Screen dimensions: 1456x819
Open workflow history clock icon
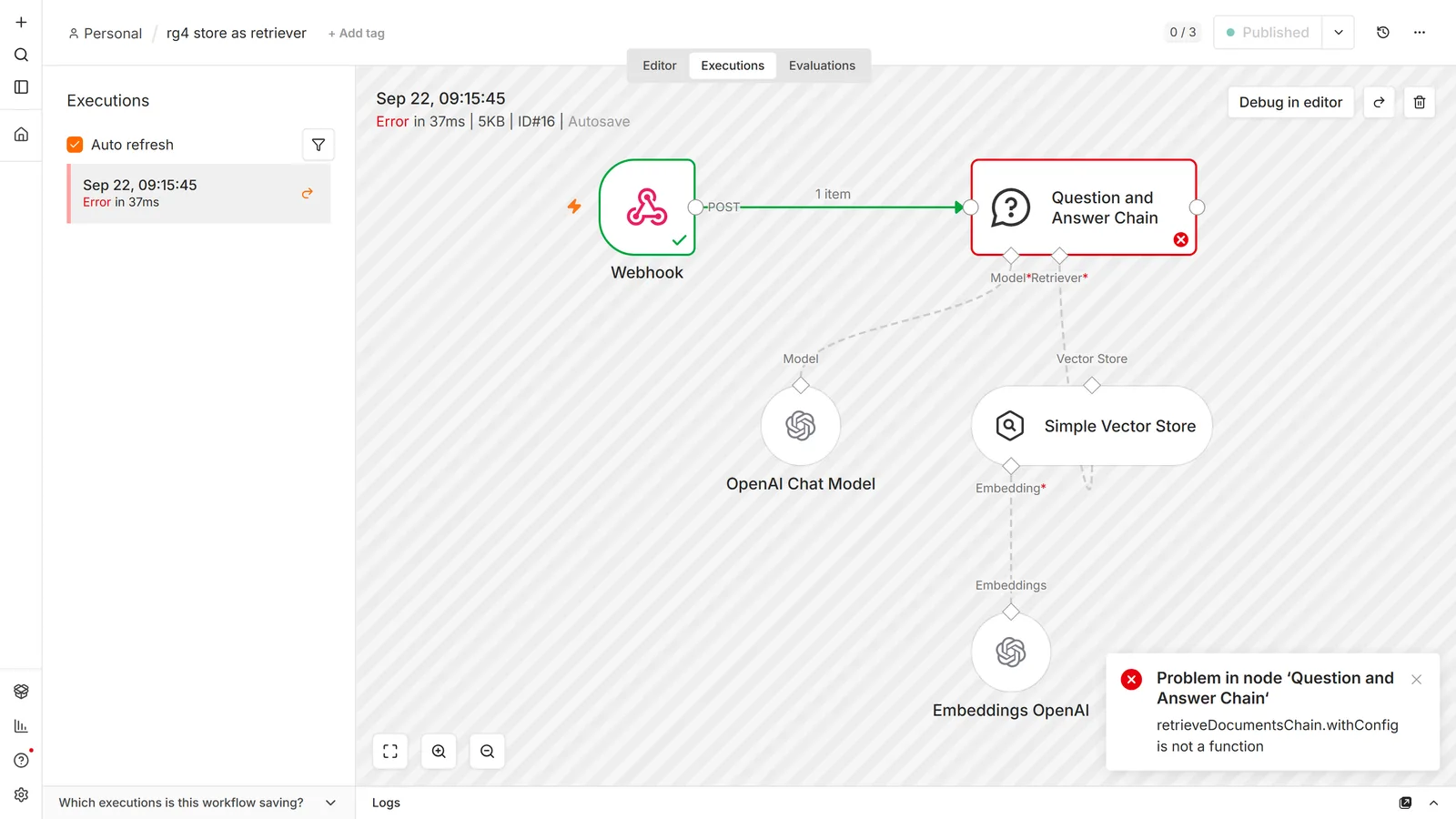pos(1383,33)
